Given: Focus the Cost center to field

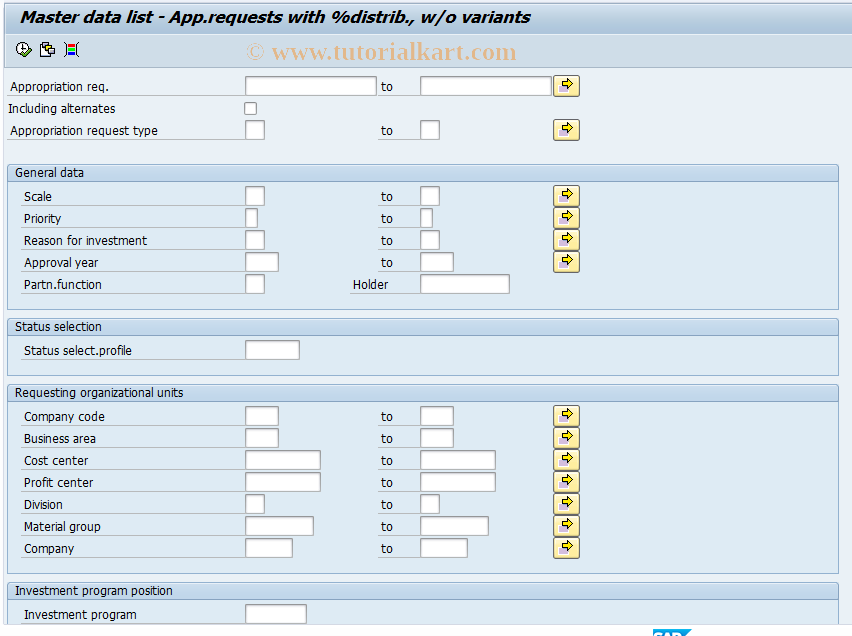Looking at the screenshot, I should click(x=458, y=460).
